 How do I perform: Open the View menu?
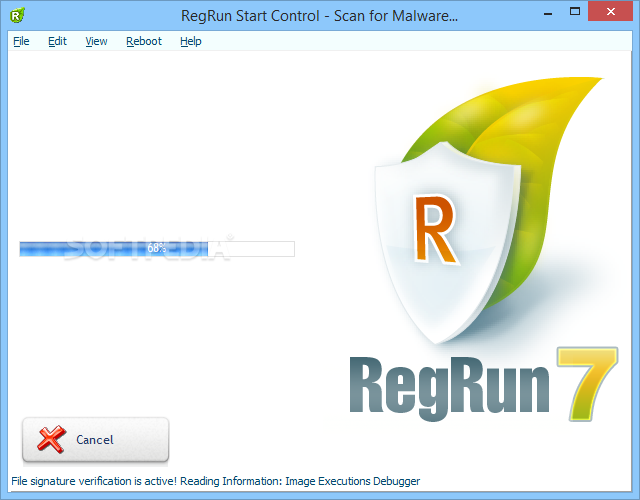[96, 41]
